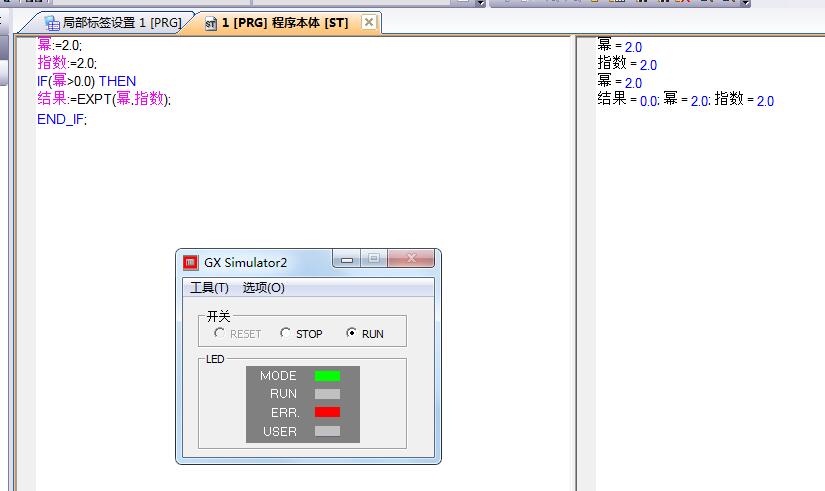Open the 工具(T) menu in GX Simulator2
825x491 pixels.
[x=209, y=288]
